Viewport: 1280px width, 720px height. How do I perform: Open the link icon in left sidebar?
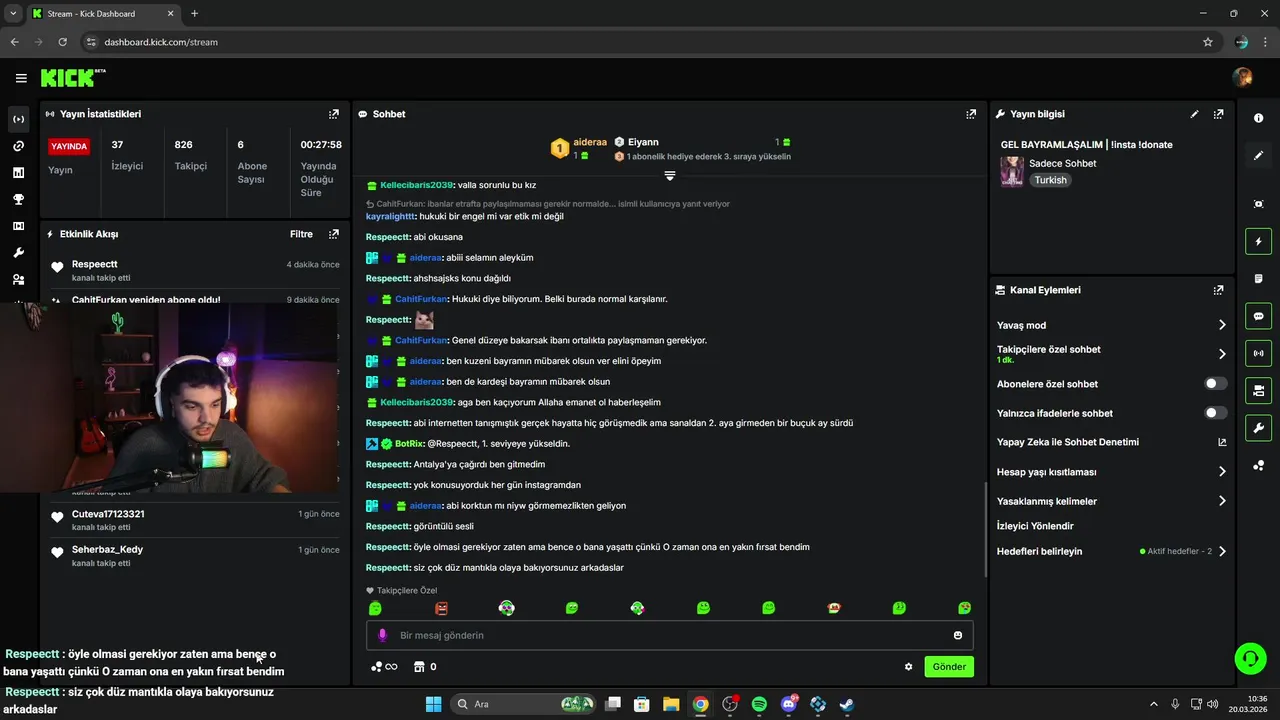click(x=18, y=146)
